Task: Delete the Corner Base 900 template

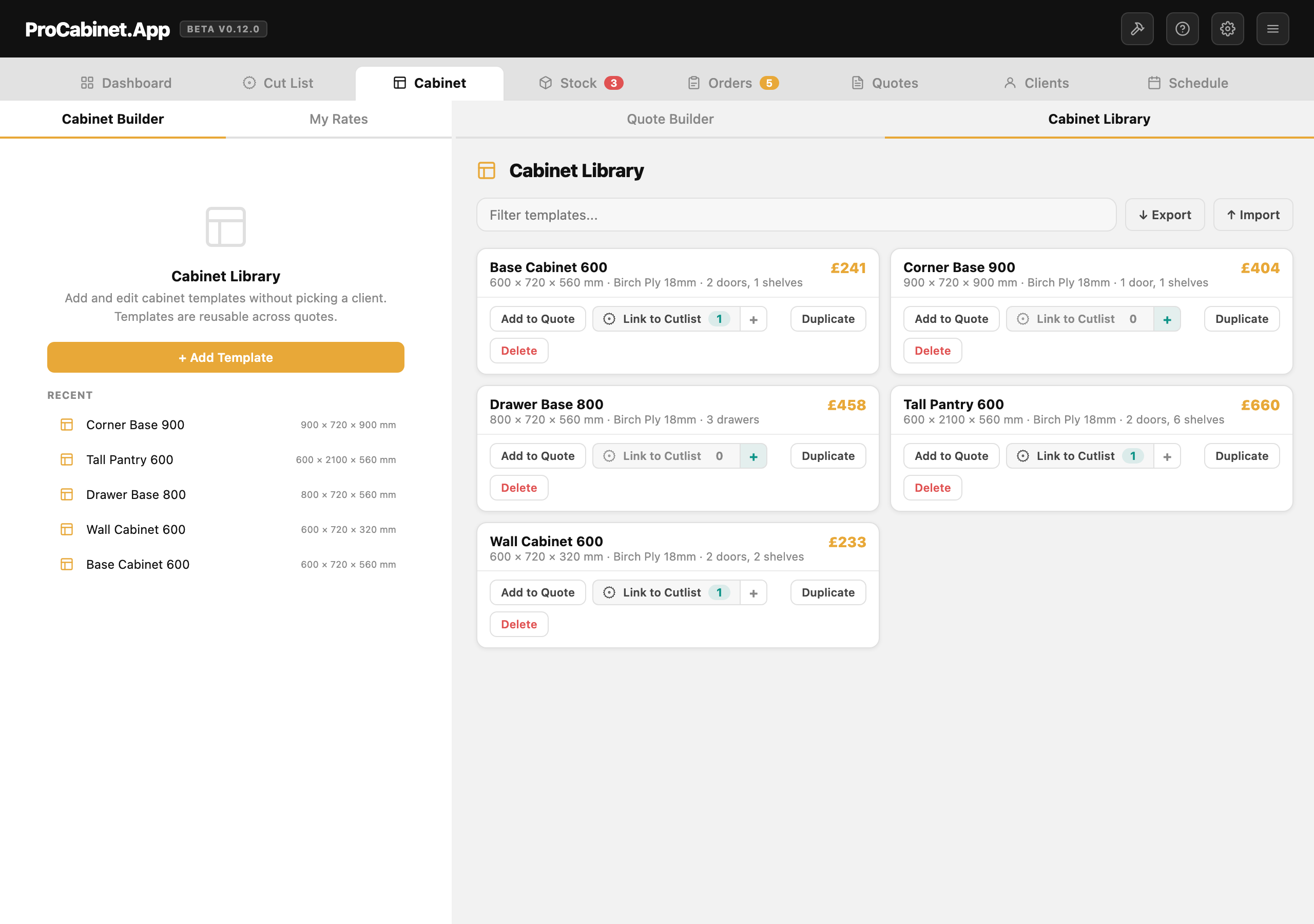Action: tap(933, 351)
